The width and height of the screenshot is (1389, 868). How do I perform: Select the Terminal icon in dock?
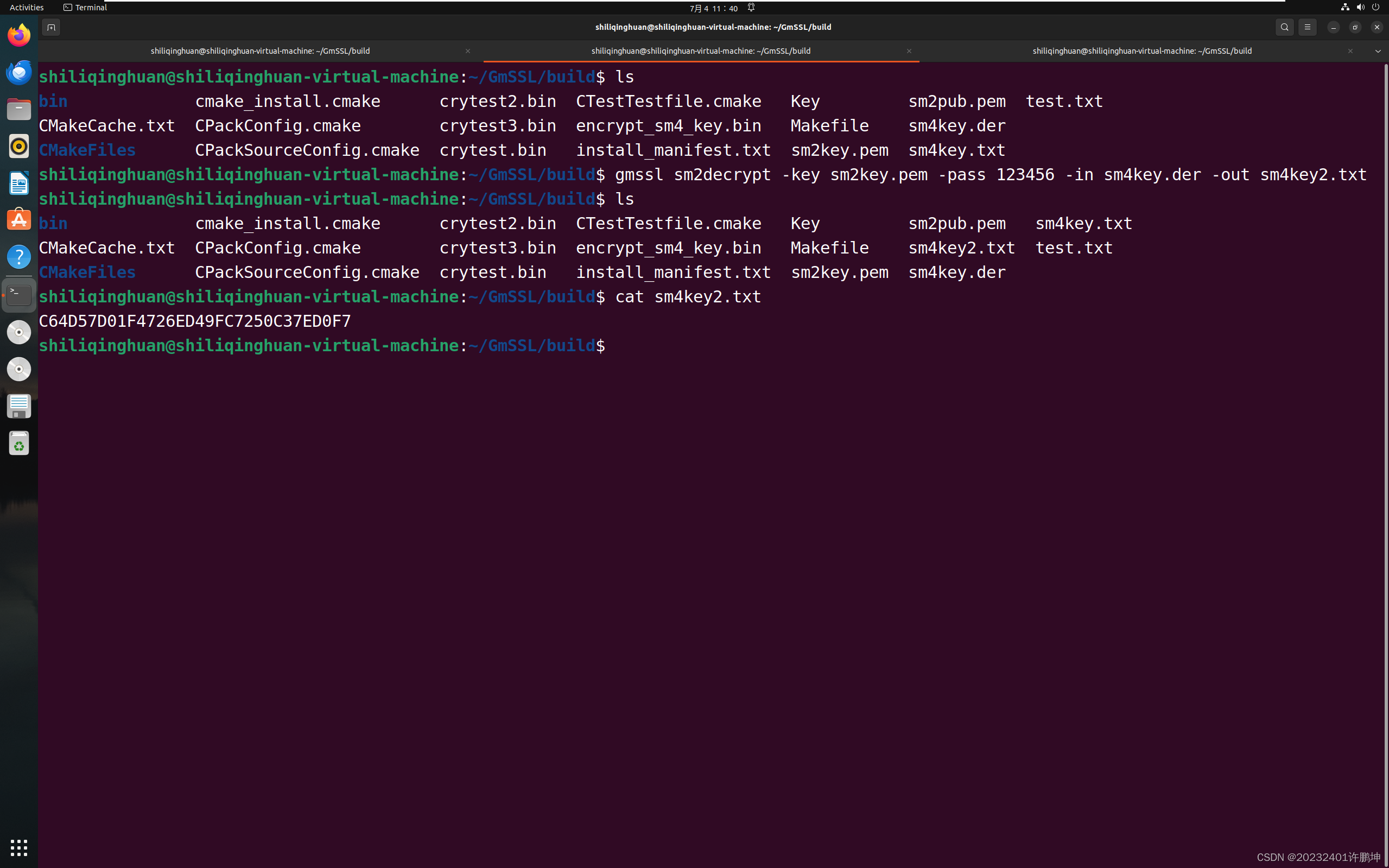pos(19,295)
